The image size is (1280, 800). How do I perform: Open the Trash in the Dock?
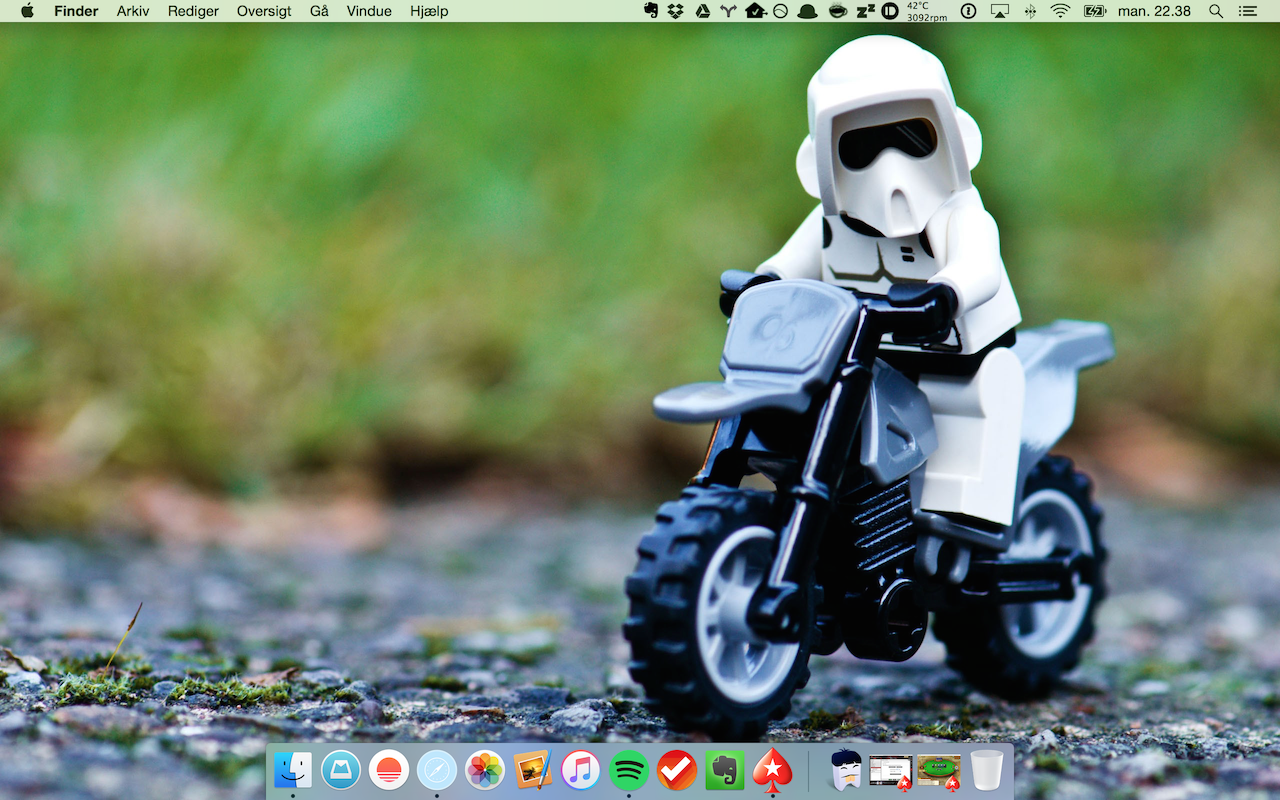coord(987,770)
